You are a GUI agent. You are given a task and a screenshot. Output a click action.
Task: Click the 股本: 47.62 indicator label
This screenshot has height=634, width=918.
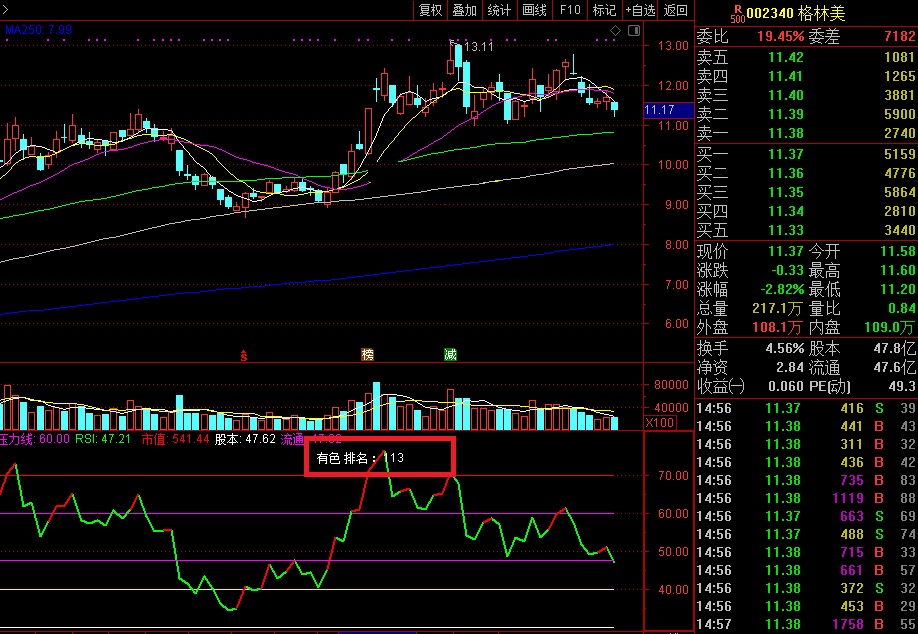(x=245, y=439)
